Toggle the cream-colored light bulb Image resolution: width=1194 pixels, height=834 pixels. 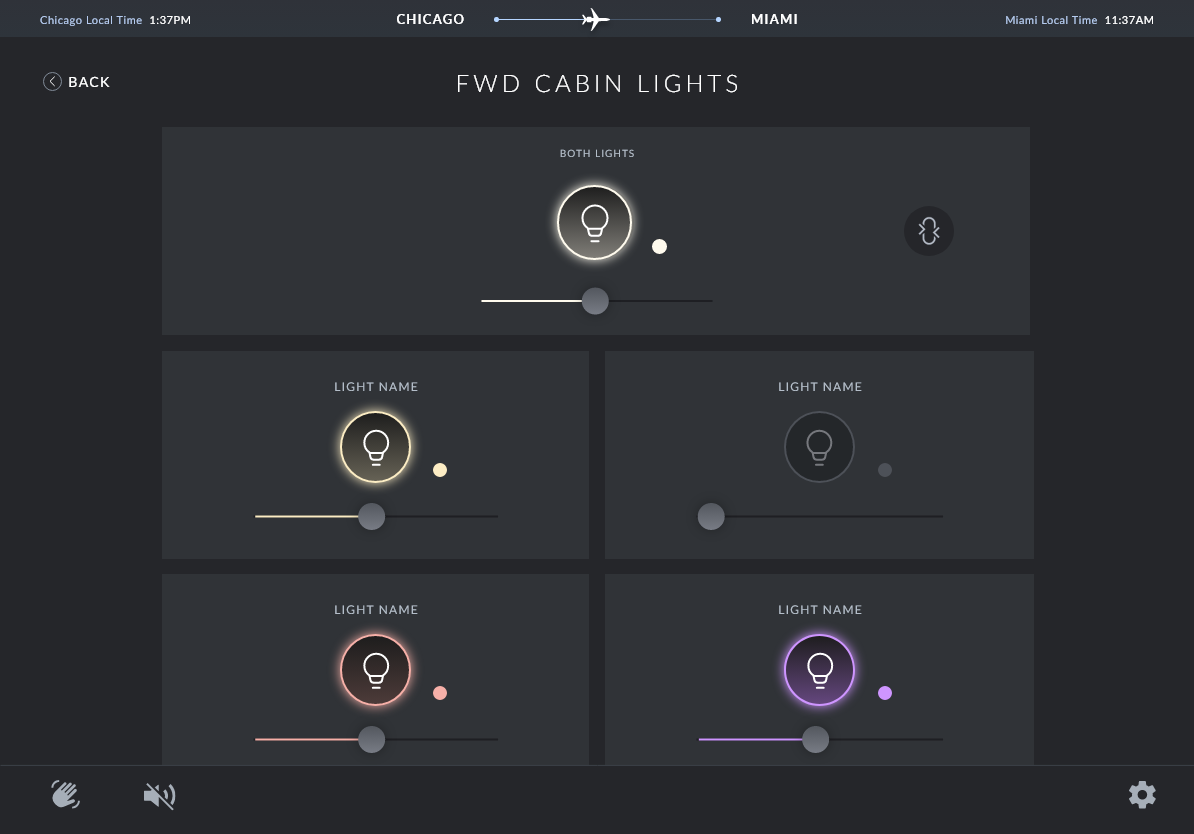[375, 447]
